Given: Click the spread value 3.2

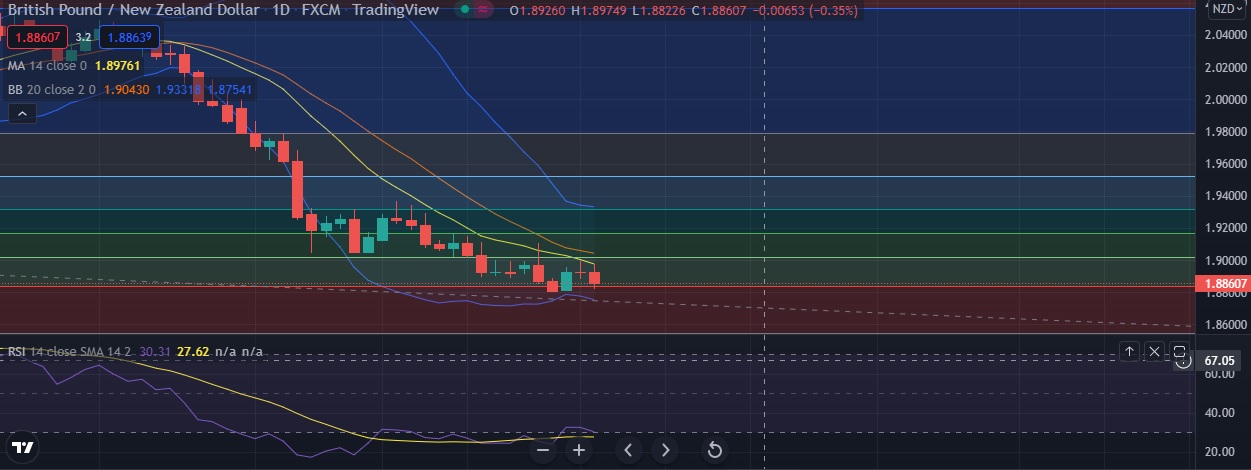Looking at the screenshot, I should click(82, 37).
